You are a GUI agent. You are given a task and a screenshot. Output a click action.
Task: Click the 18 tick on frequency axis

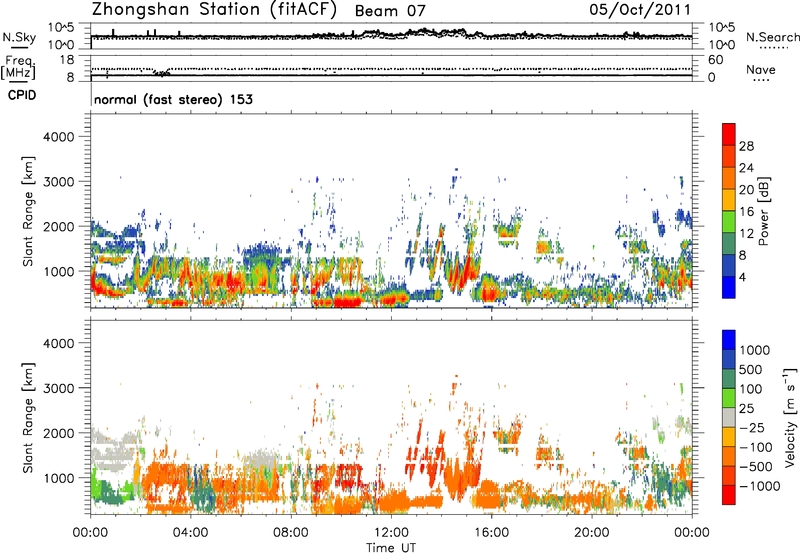click(x=67, y=60)
